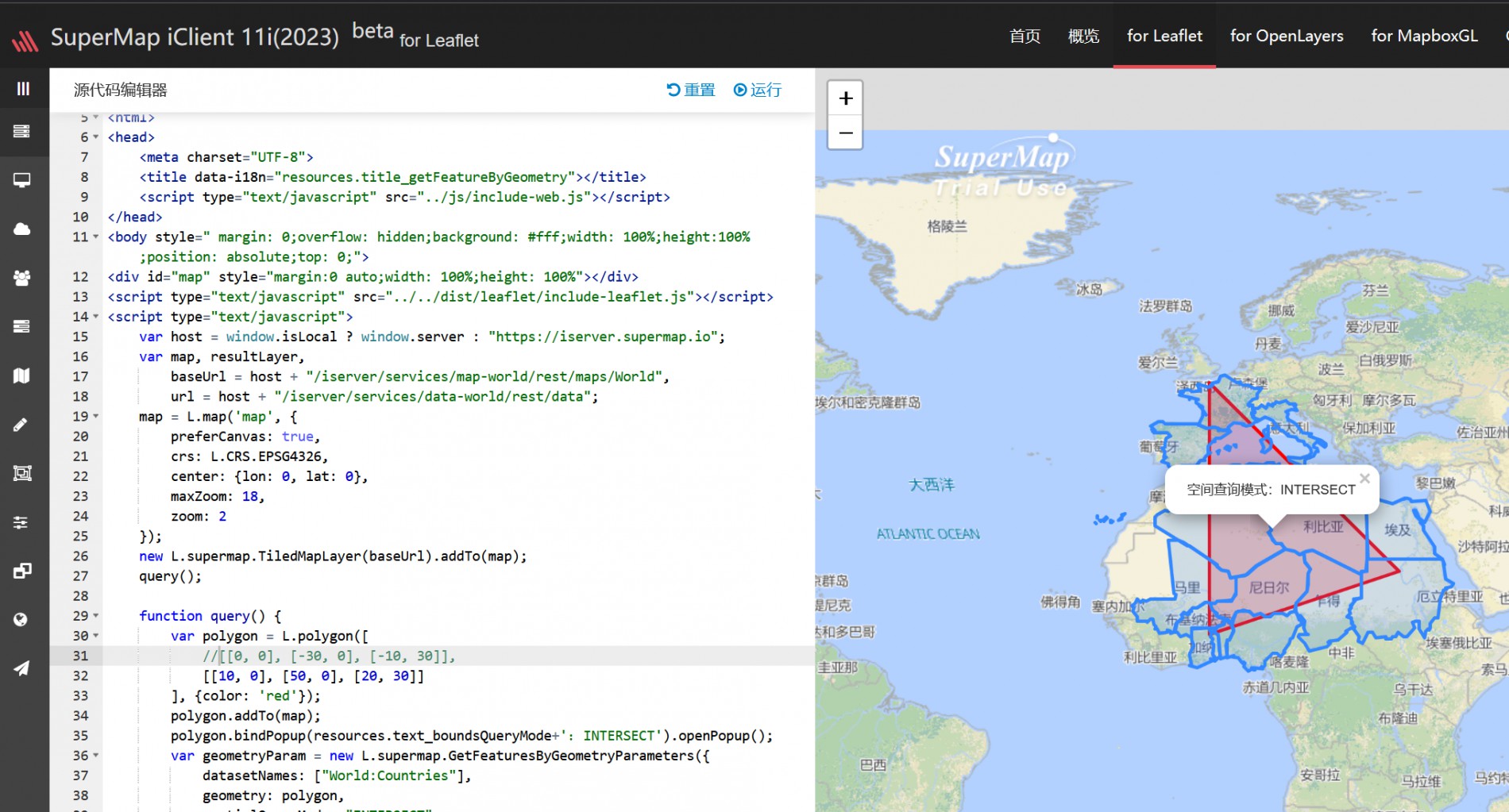The image size is (1509, 812).
Task: Open the overlapping squares category icon
Action: 22,571
